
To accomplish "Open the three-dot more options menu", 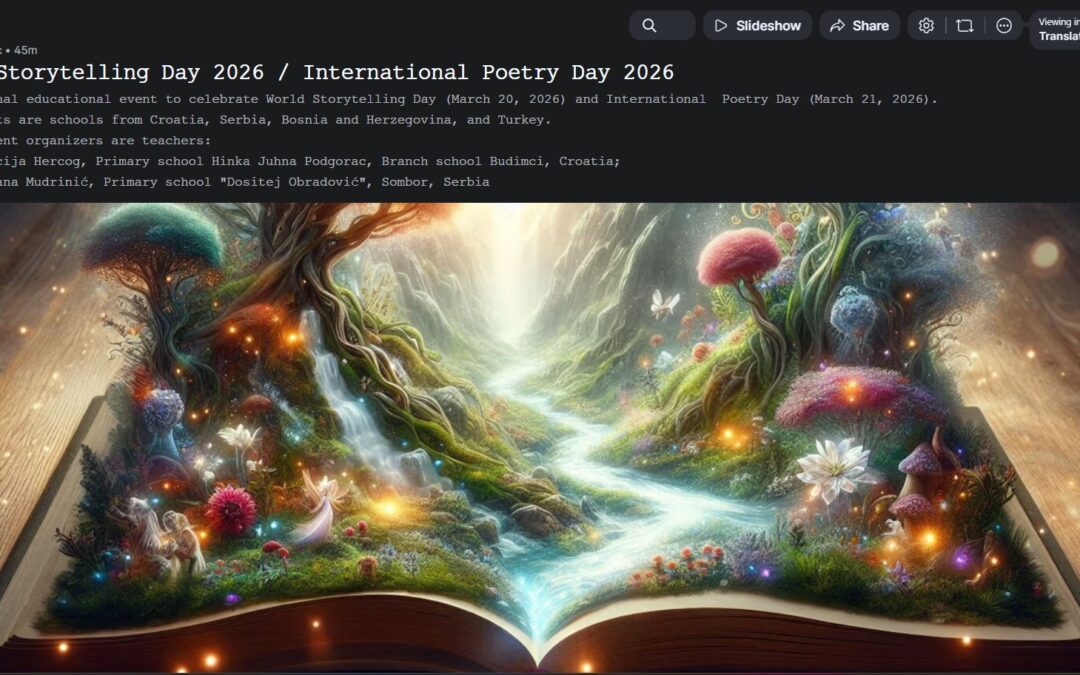I will coord(1004,26).
